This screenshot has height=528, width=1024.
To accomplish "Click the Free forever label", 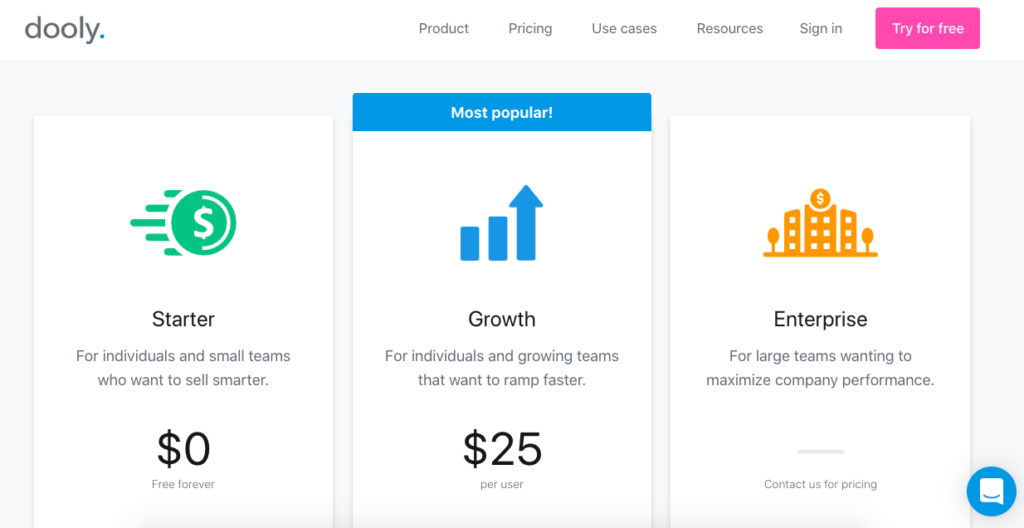I will coord(183,484).
